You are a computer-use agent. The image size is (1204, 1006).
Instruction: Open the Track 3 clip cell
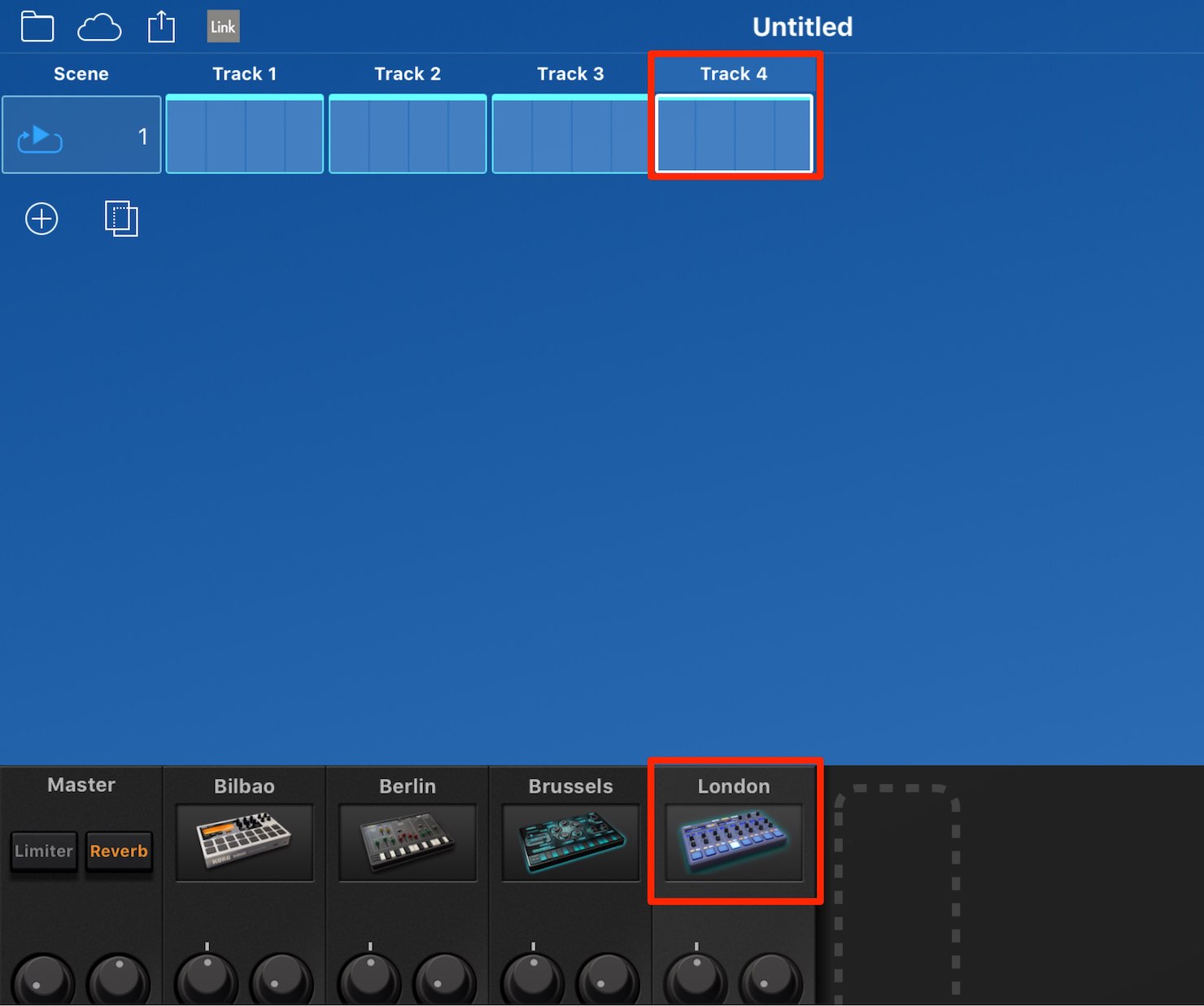click(570, 134)
